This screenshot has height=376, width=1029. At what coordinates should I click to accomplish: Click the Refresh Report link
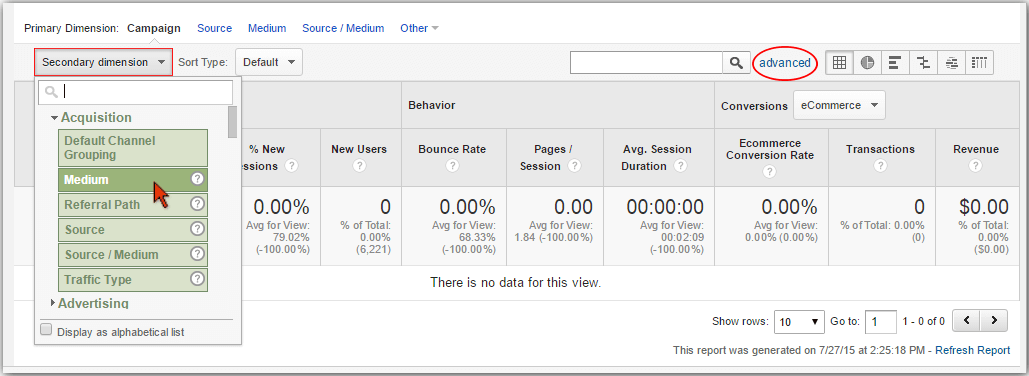pos(973,350)
